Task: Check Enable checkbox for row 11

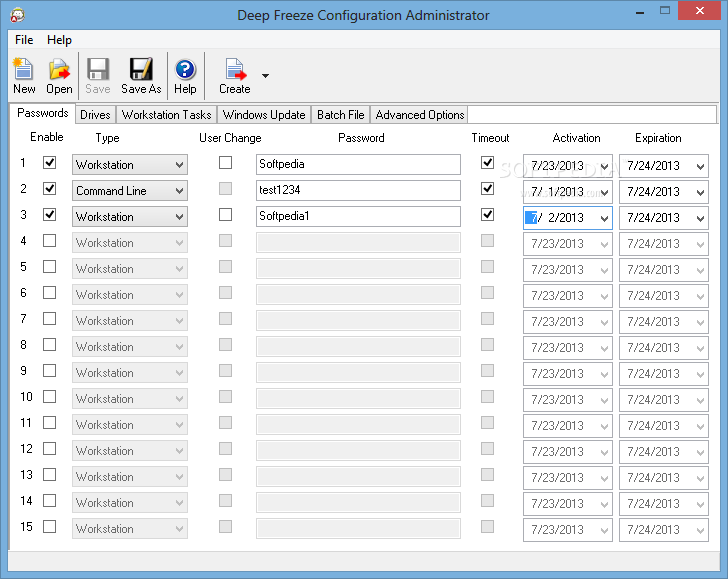Action: (x=49, y=423)
